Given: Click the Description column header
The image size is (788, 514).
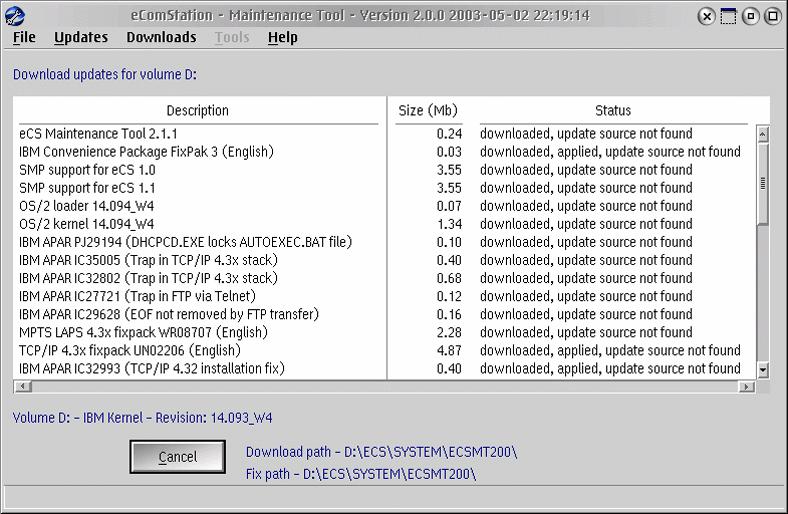Looking at the screenshot, I should [198, 111].
